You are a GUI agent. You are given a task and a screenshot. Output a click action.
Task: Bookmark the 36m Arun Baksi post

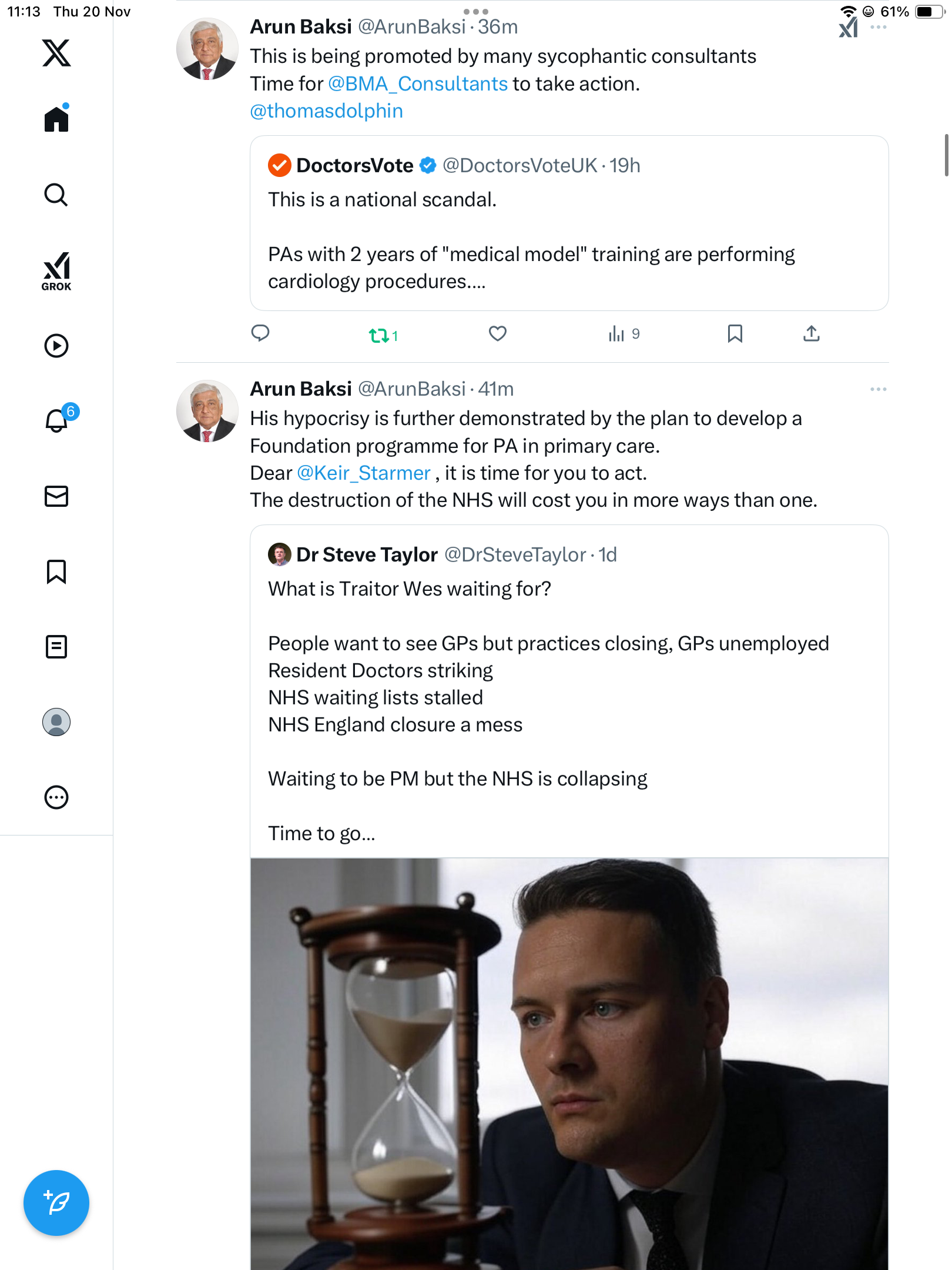[x=735, y=334]
